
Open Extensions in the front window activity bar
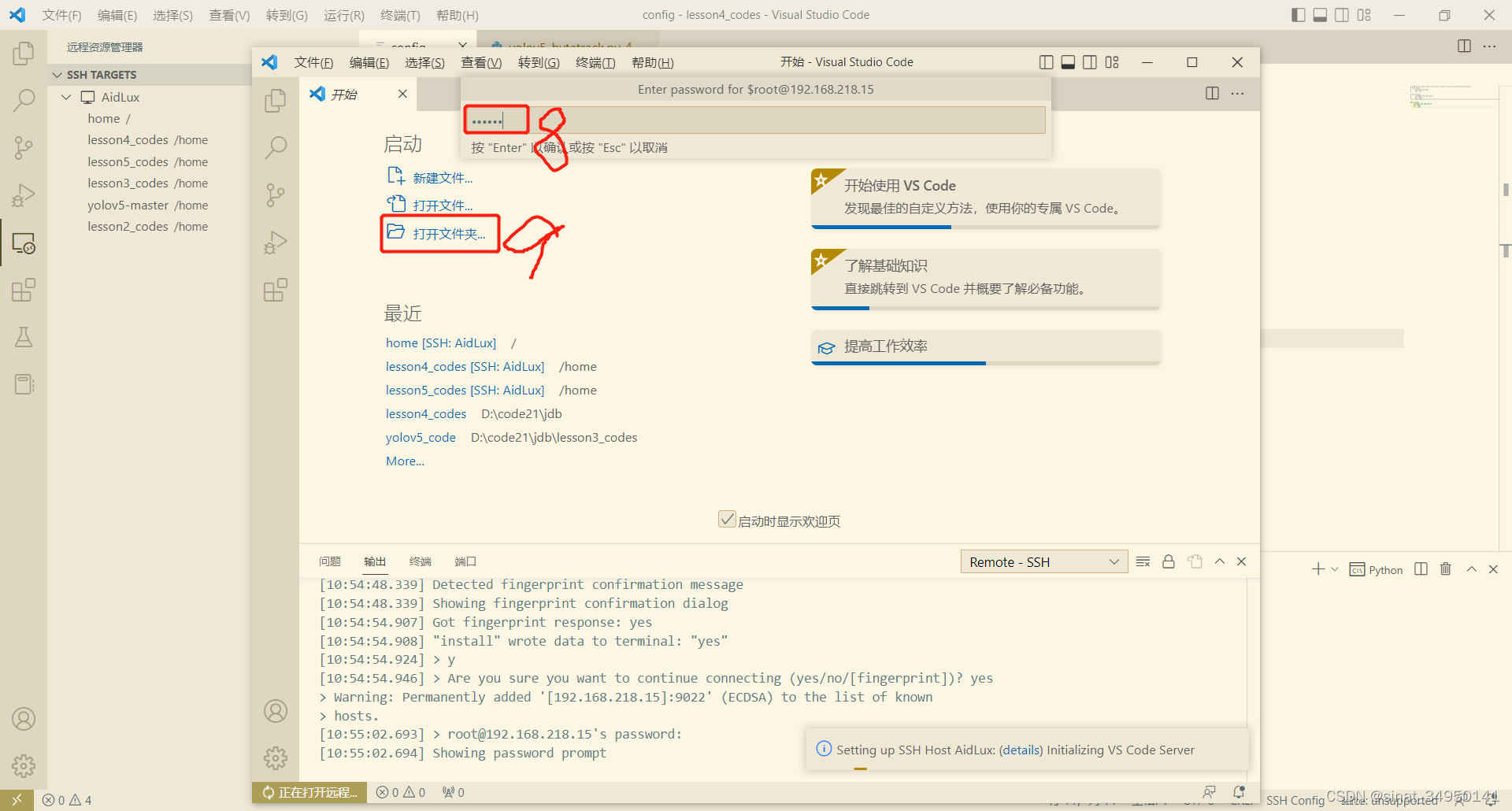(x=276, y=290)
